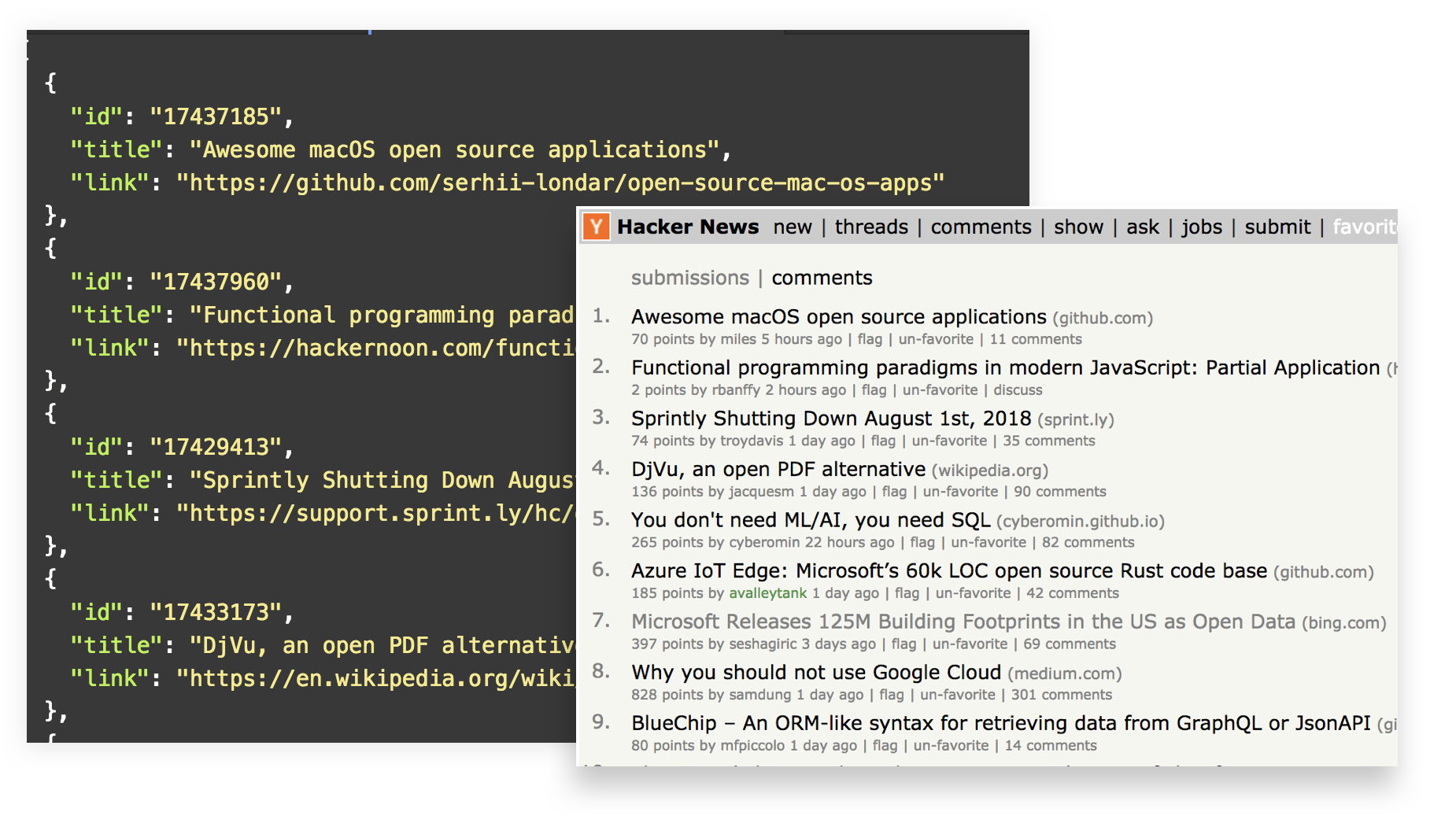The image size is (1456, 823).
Task: Switch to favorite comments tab
Action: (822, 278)
